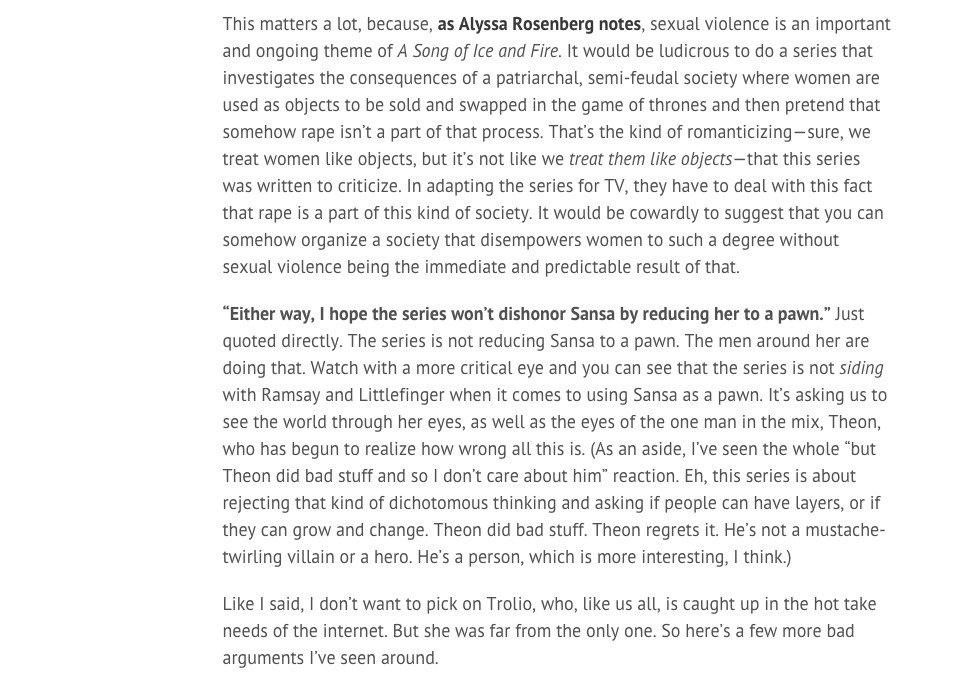Screen dimensions: 979x688
Task: Click the paragraph opening "Like I said"
Action: (260, 604)
